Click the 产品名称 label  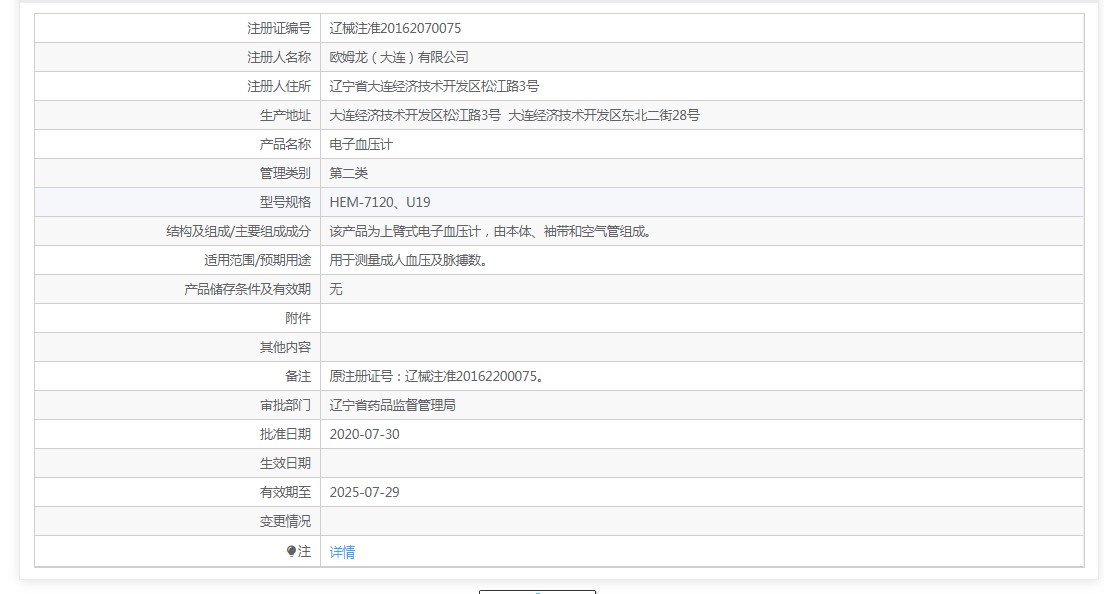(x=285, y=144)
